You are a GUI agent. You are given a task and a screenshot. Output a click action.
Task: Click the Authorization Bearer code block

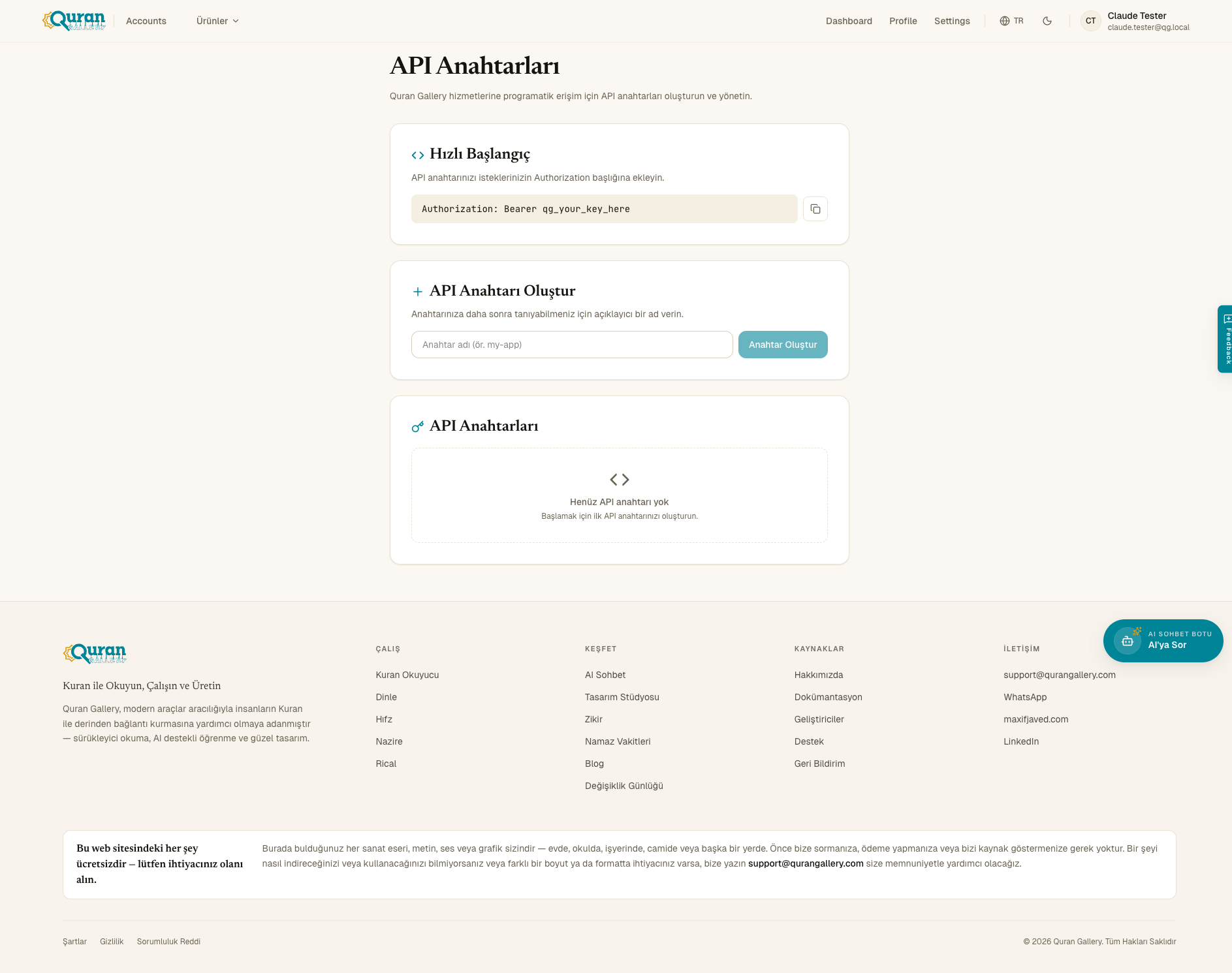[x=604, y=209]
